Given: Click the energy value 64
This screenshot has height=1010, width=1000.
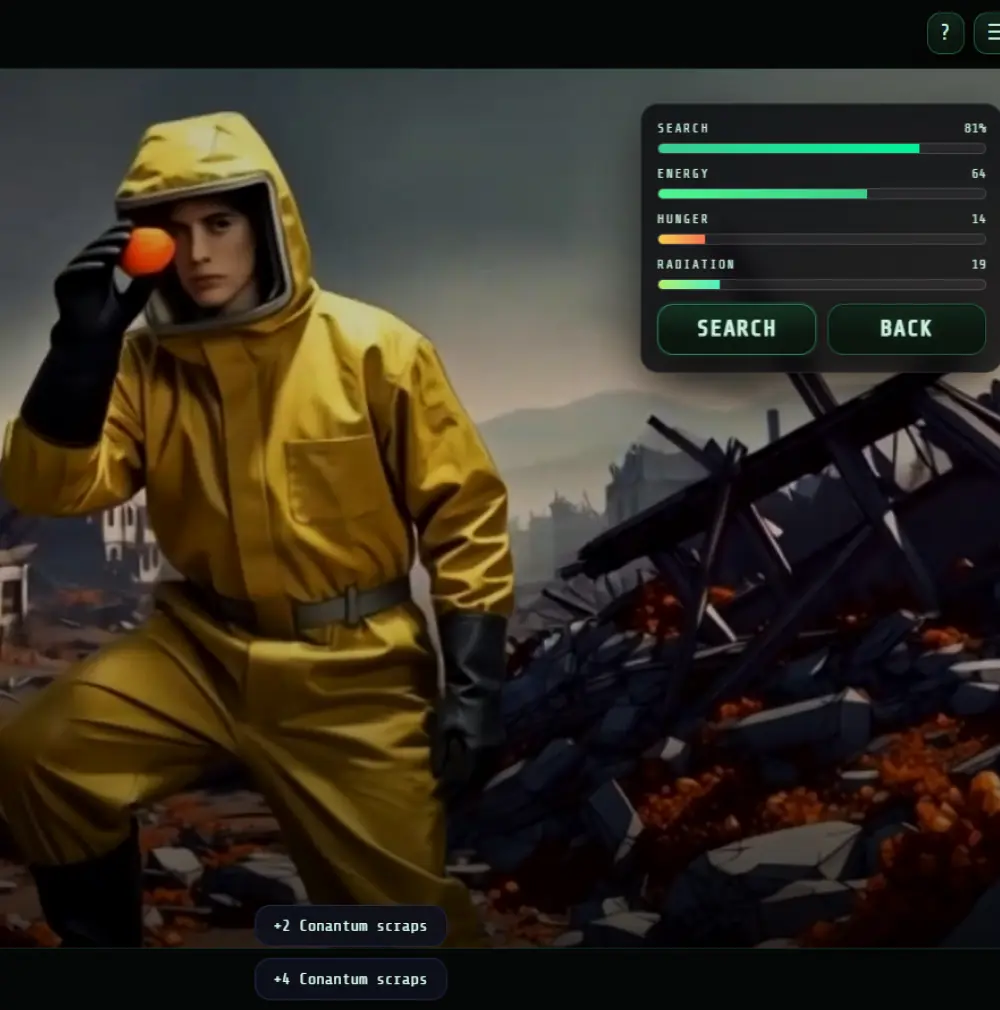Looking at the screenshot, I should point(978,174).
